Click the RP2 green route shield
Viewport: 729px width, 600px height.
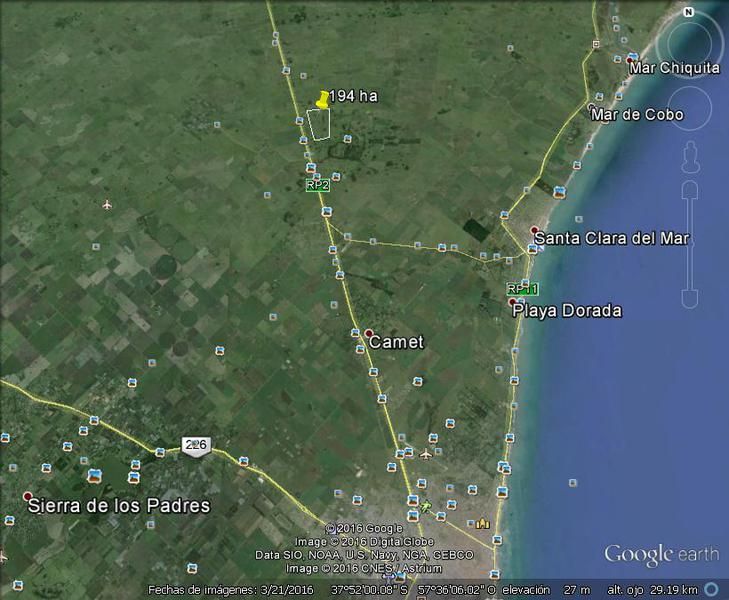coord(317,185)
